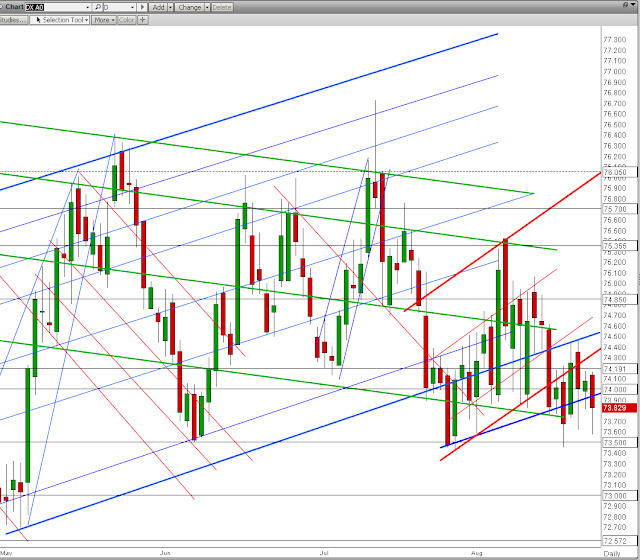Click the crosshair plus icon in toolbar
This screenshot has height=560, width=640.
pyautogui.click(x=142, y=20)
